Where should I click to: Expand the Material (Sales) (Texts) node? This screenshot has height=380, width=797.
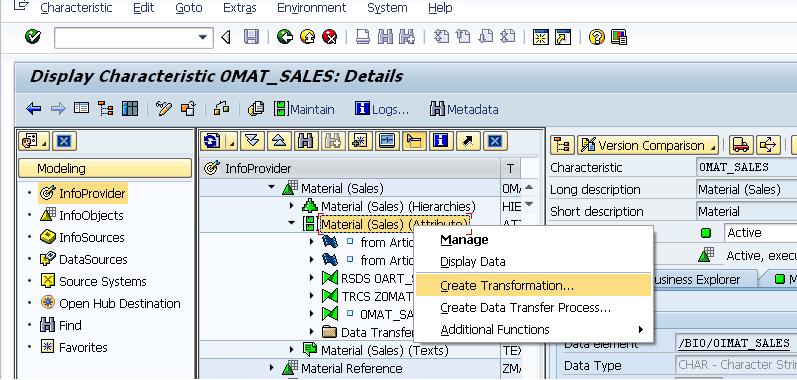pos(291,350)
